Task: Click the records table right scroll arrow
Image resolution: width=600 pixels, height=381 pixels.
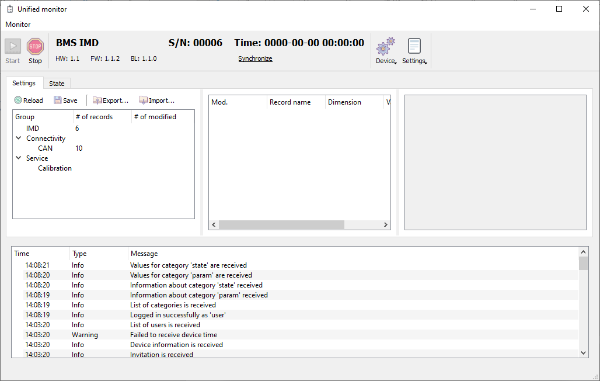Action: pos(385,225)
